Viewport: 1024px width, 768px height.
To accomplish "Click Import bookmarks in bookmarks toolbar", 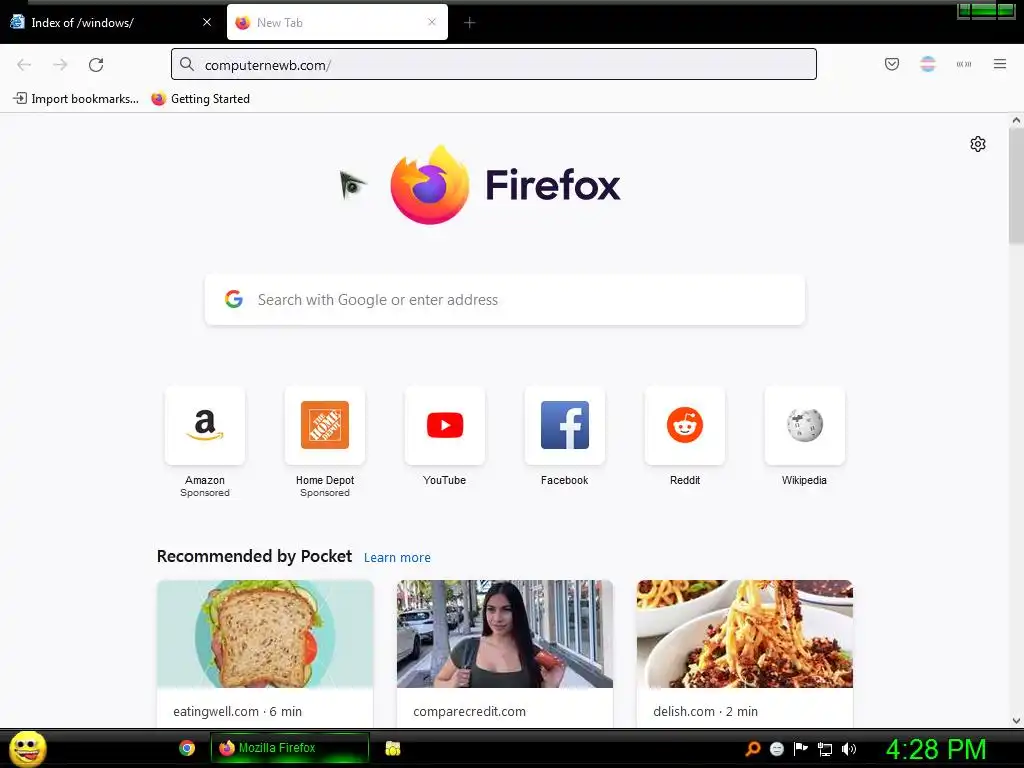I will point(76,99).
